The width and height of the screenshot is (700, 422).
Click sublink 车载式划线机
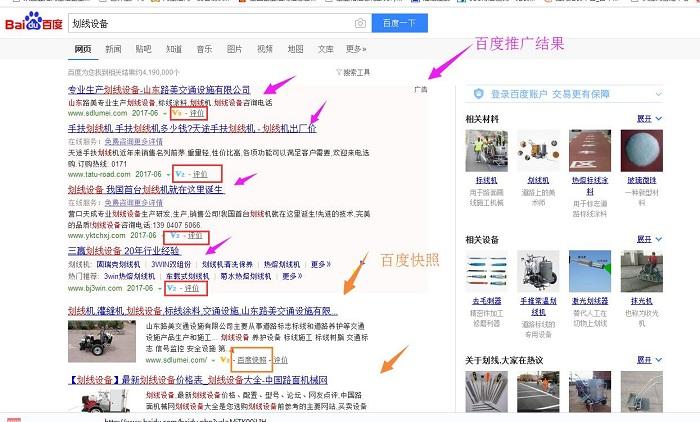[x=188, y=276]
